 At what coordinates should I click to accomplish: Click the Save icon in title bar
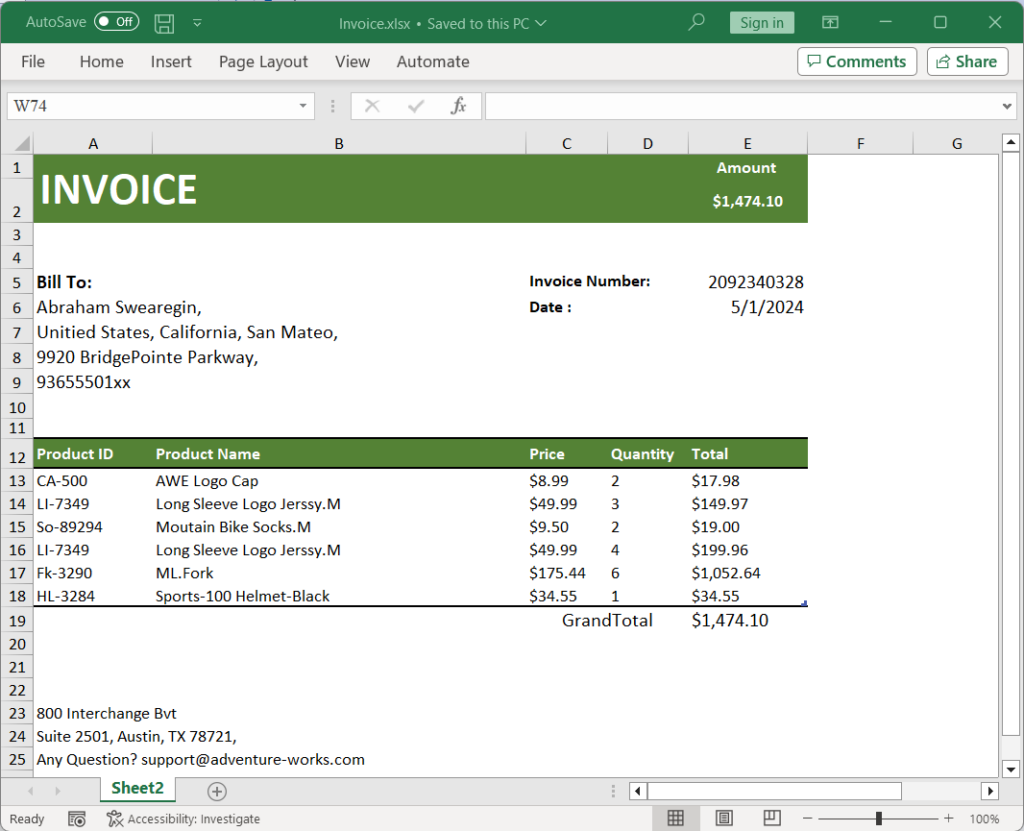click(x=164, y=22)
